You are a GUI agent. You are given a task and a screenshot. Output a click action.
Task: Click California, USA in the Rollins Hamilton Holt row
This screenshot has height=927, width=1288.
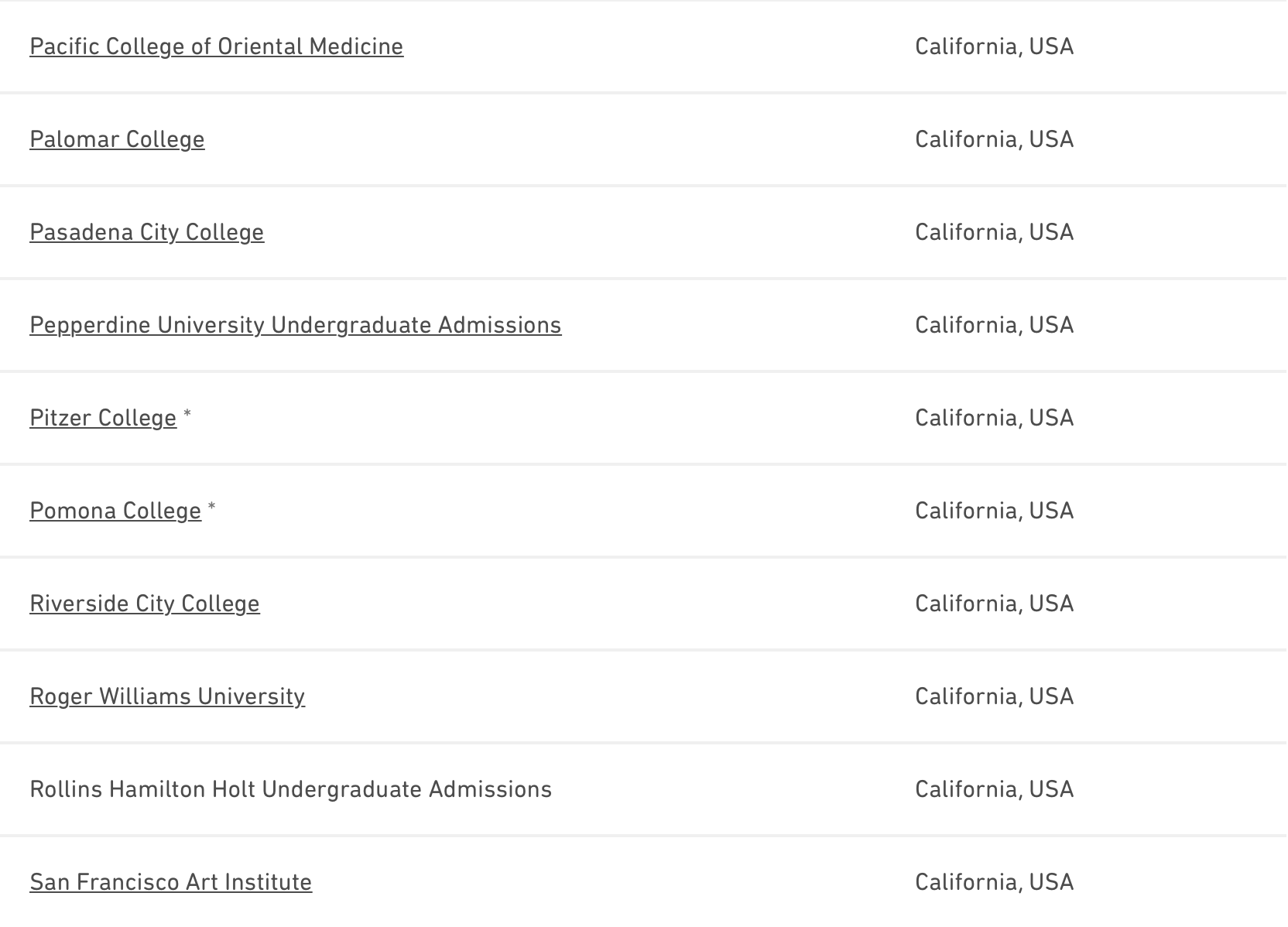click(994, 789)
